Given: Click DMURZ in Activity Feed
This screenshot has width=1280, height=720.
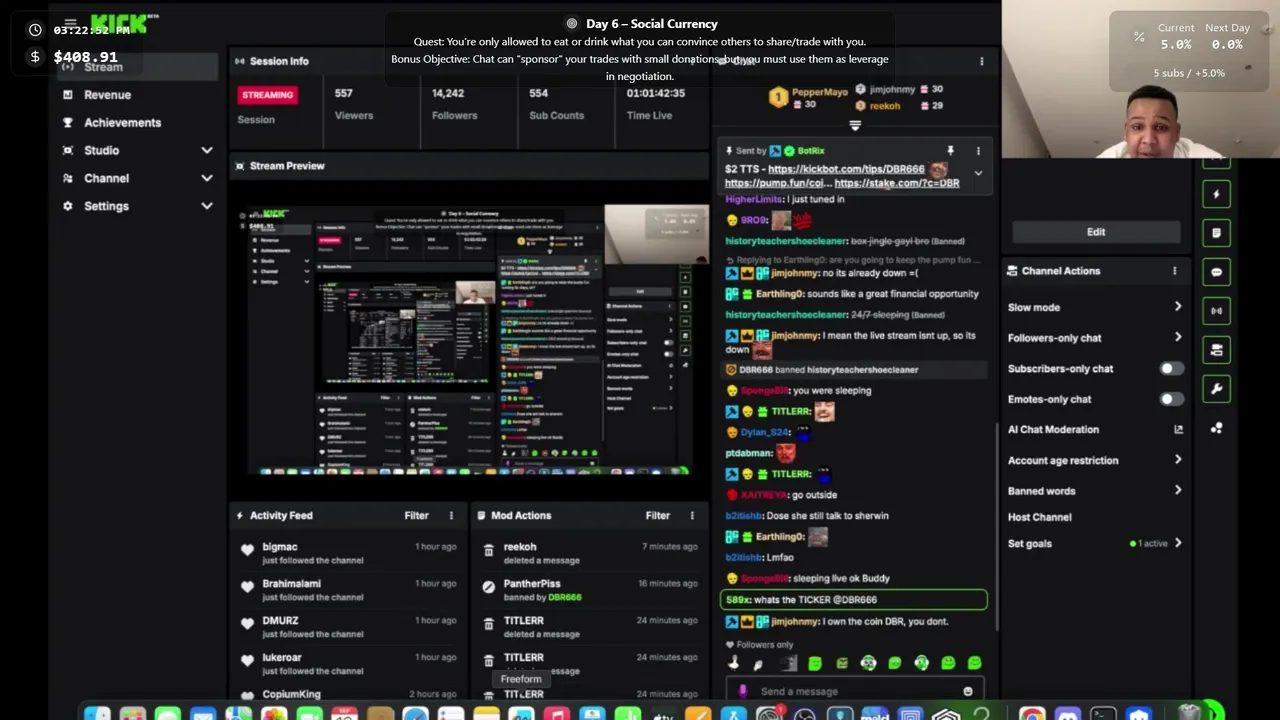Looking at the screenshot, I should pyautogui.click(x=280, y=621).
